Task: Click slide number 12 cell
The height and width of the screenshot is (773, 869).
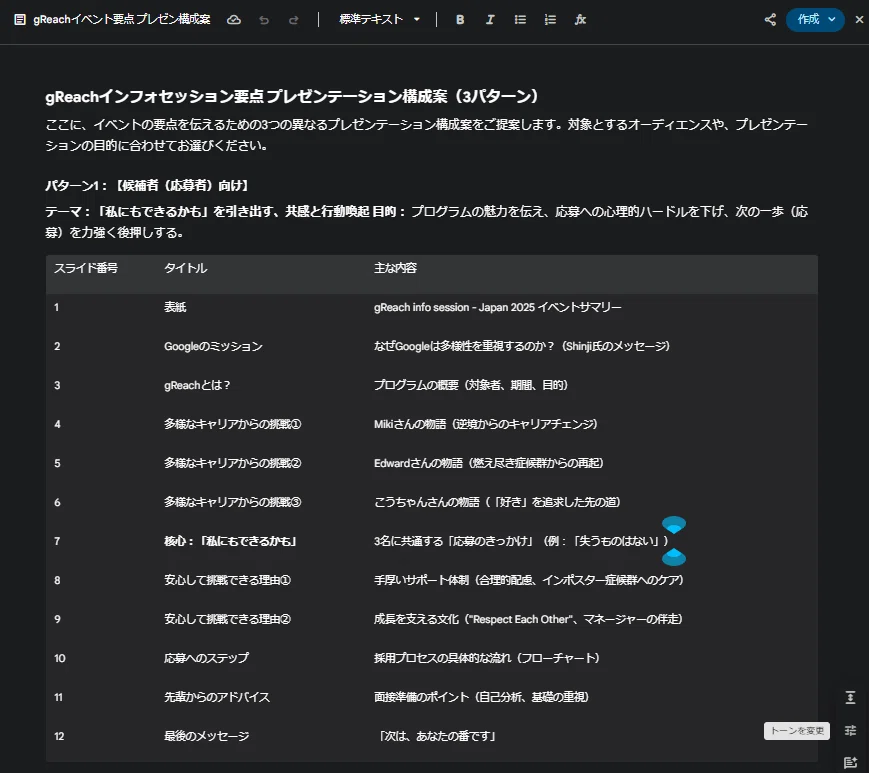Action: (59, 736)
